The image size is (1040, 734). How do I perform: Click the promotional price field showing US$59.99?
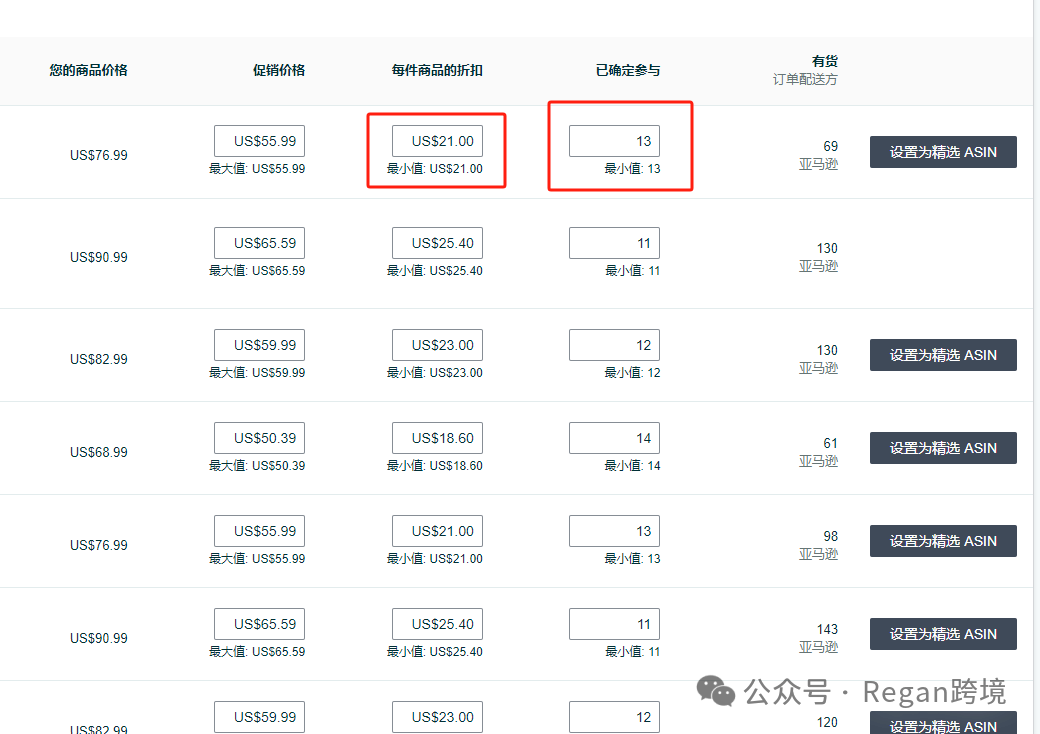pyautogui.click(x=259, y=344)
